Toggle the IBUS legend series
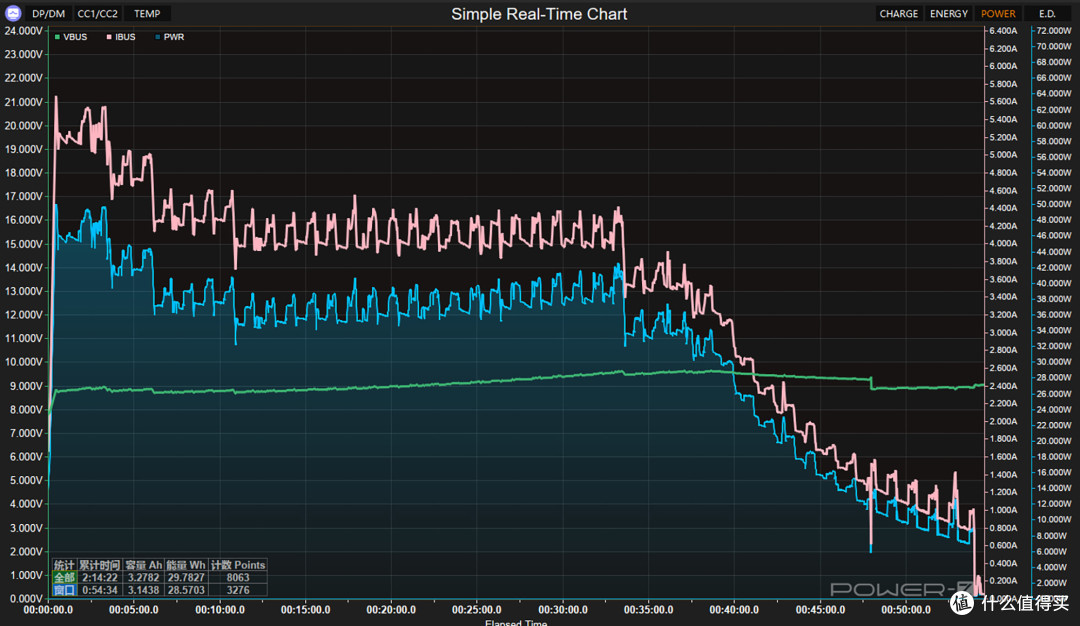1080x626 pixels. pos(121,37)
